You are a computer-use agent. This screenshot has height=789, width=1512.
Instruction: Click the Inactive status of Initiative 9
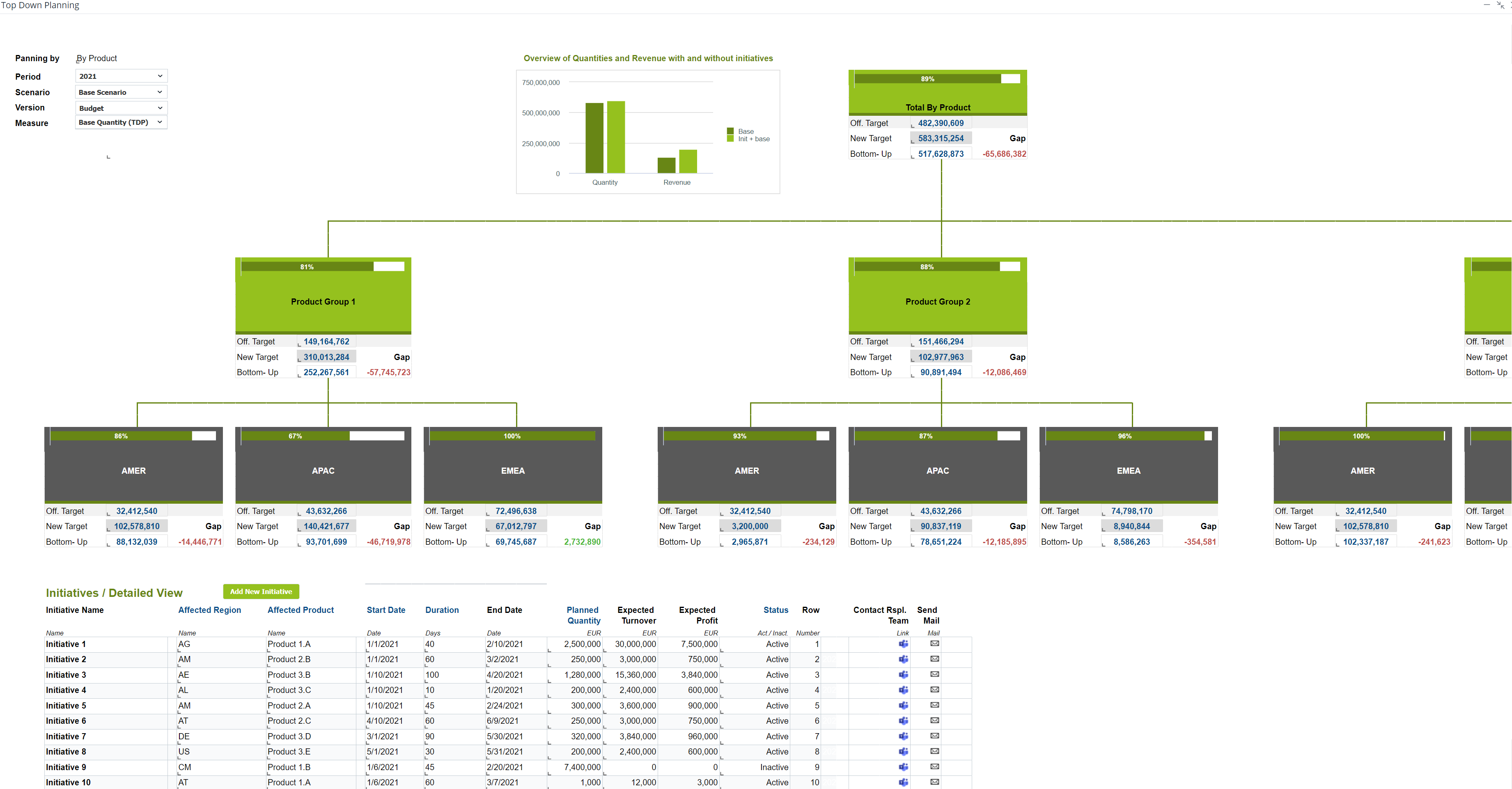774,767
